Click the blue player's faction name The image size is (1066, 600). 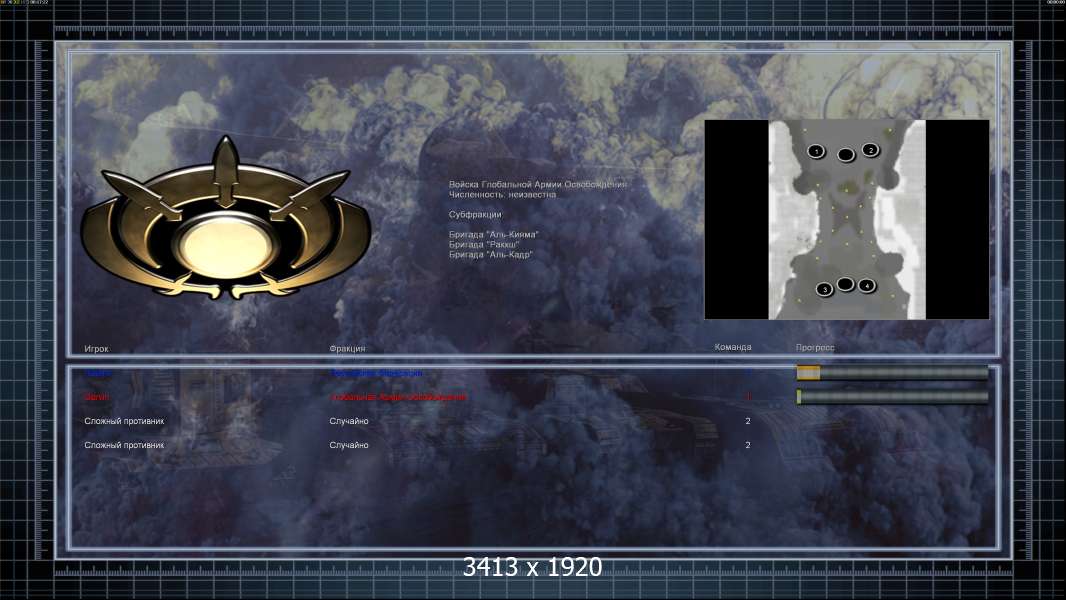pos(376,373)
